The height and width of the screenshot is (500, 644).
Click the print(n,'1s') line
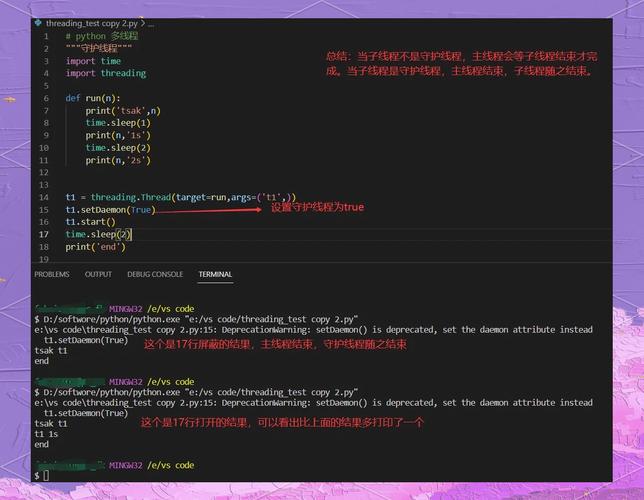coord(118,135)
